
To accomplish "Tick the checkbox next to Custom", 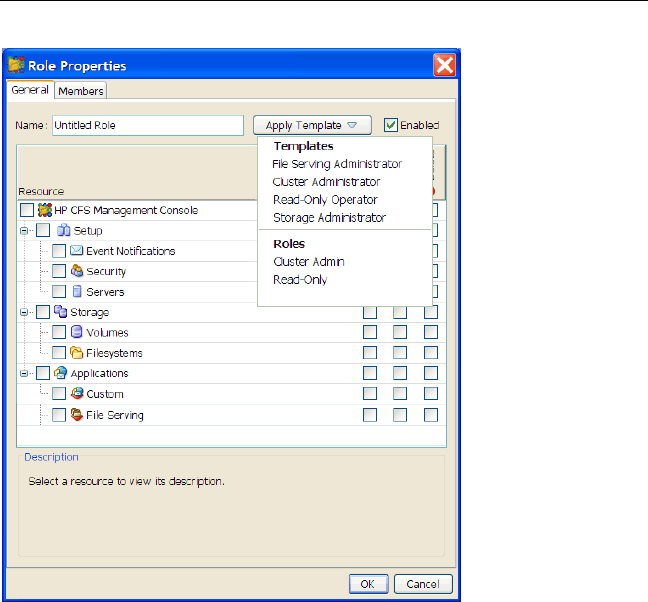I will 59,394.
